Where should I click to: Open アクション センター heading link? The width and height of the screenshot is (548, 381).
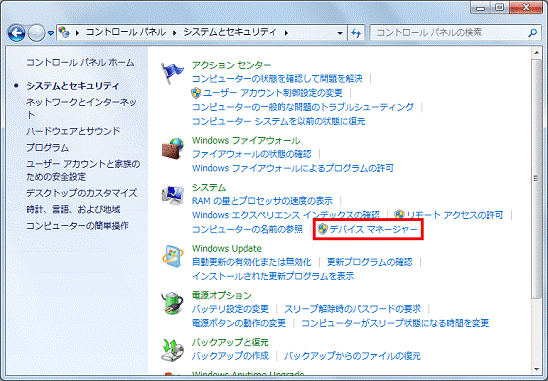click(231, 65)
